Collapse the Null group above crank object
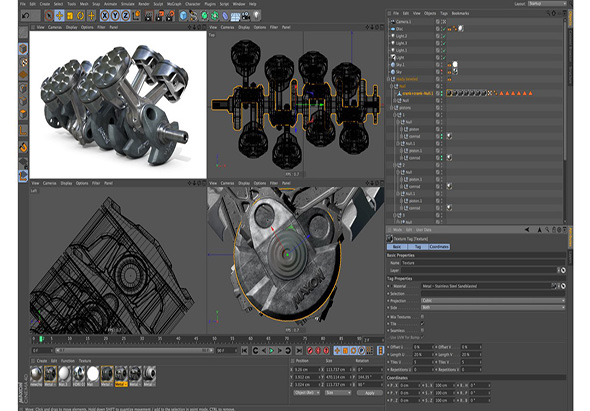 [x=391, y=86]
